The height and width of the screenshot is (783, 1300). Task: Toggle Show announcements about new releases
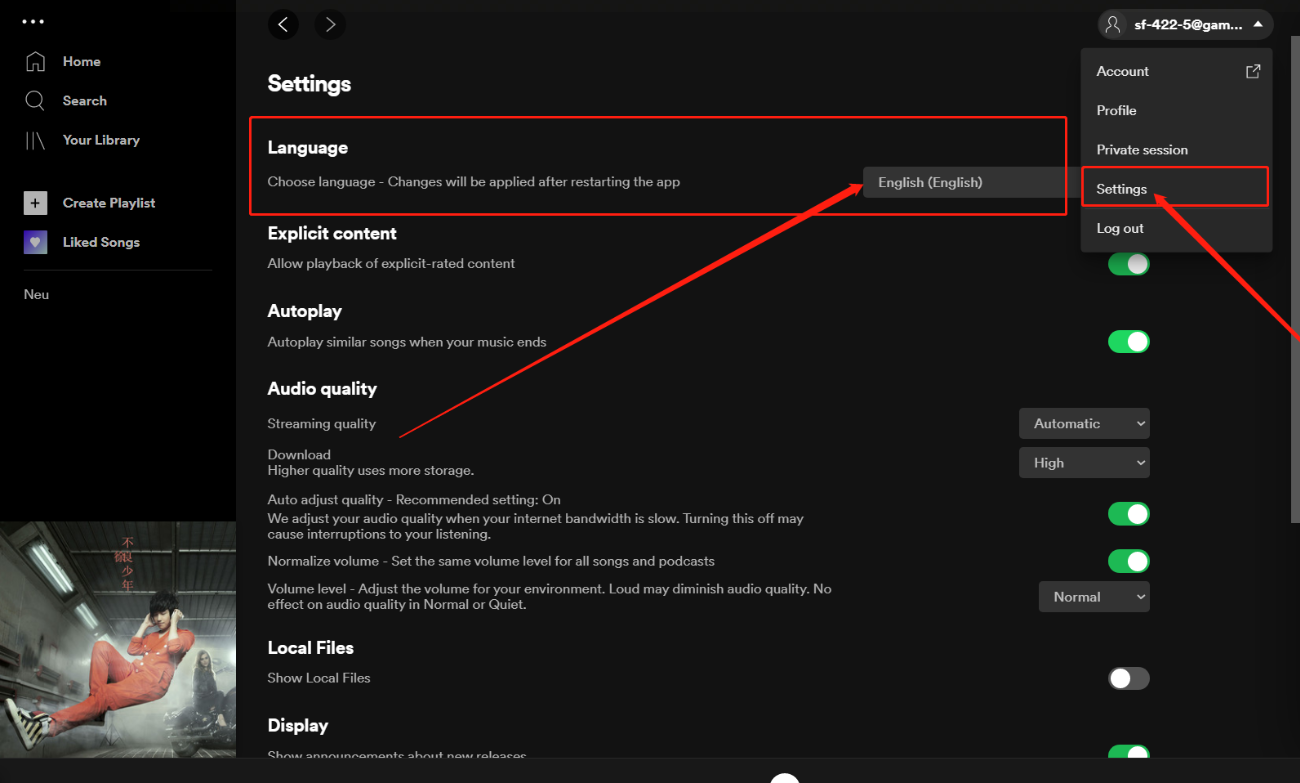click(x=1128, y=754)
